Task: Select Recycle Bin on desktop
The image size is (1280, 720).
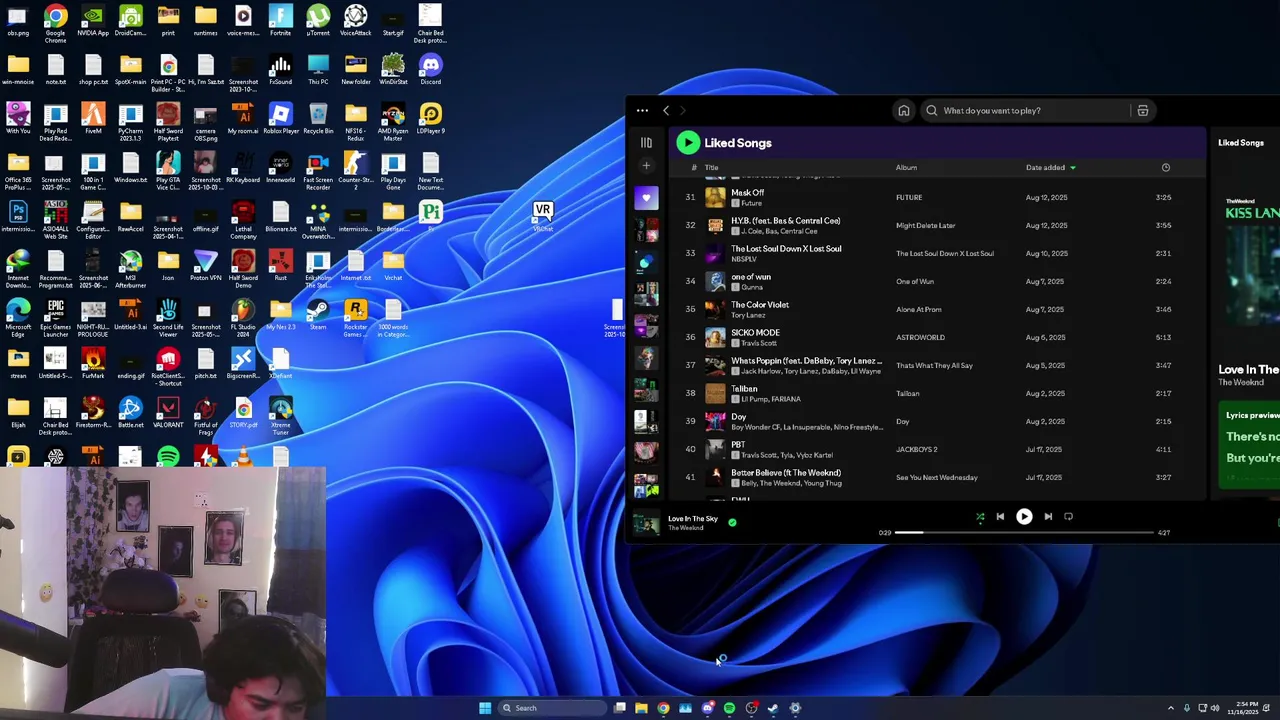Action: [318, 119]
